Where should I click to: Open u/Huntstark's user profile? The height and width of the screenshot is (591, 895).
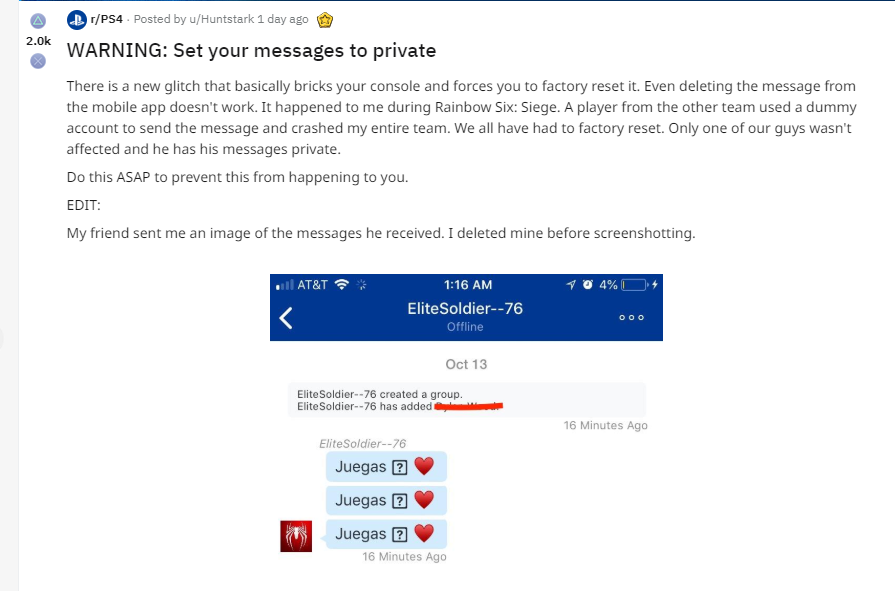220,20
